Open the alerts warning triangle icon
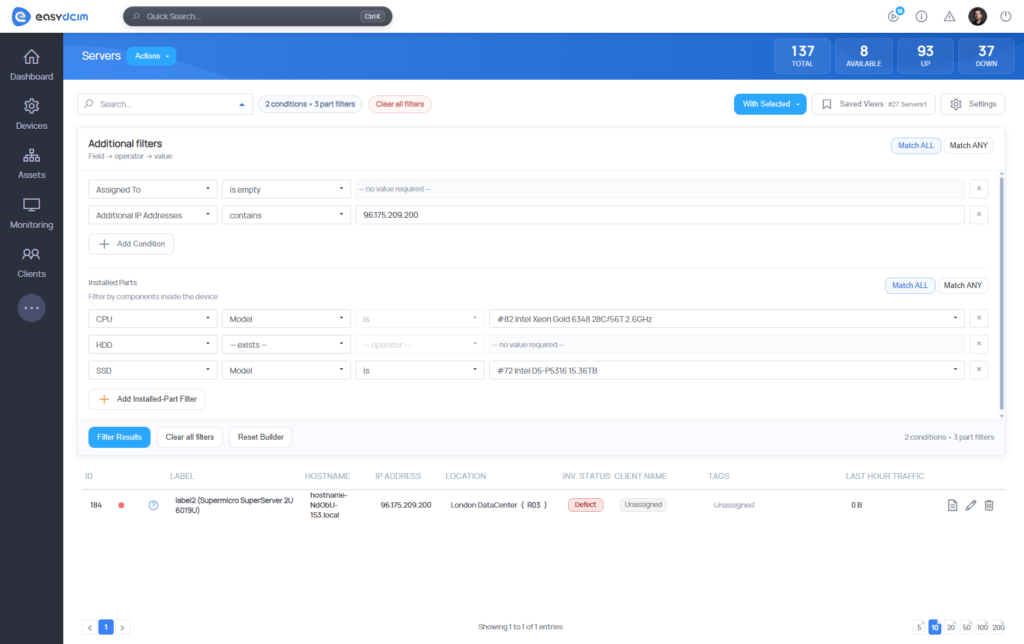1024x644 pixels. tap(950, 16)
